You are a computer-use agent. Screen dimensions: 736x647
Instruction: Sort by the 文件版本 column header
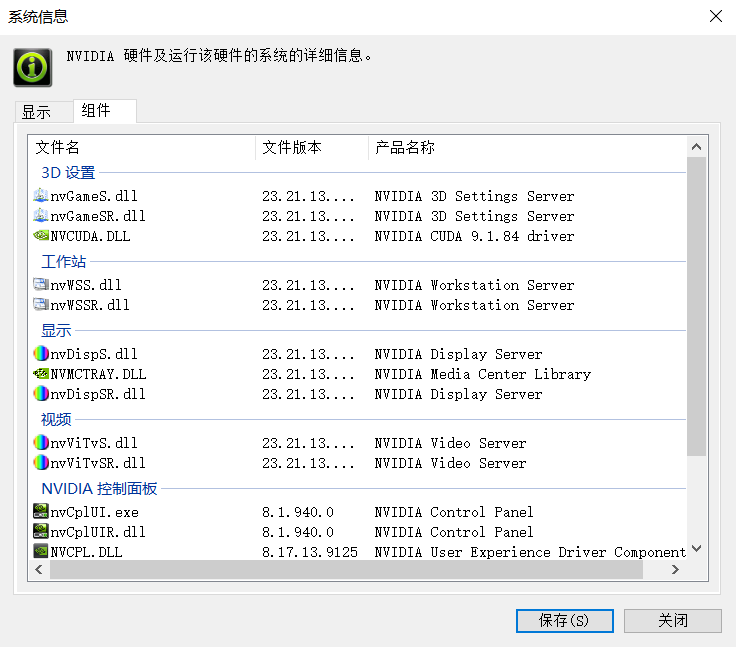click(312, 147)
